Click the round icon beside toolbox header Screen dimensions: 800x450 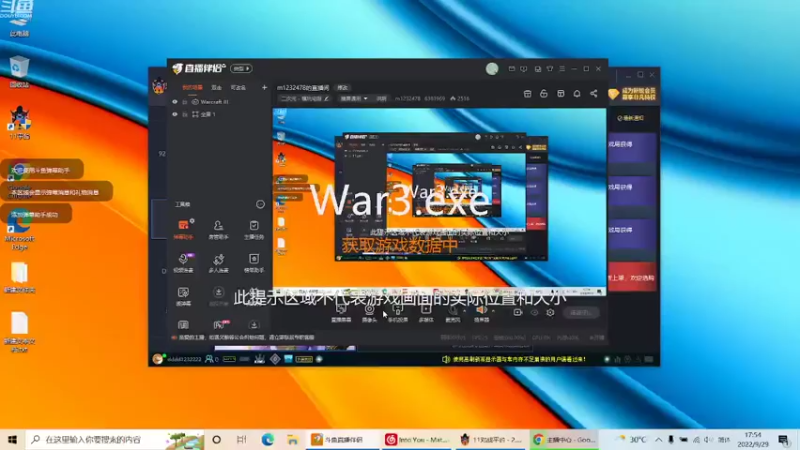tap(260, 204)
